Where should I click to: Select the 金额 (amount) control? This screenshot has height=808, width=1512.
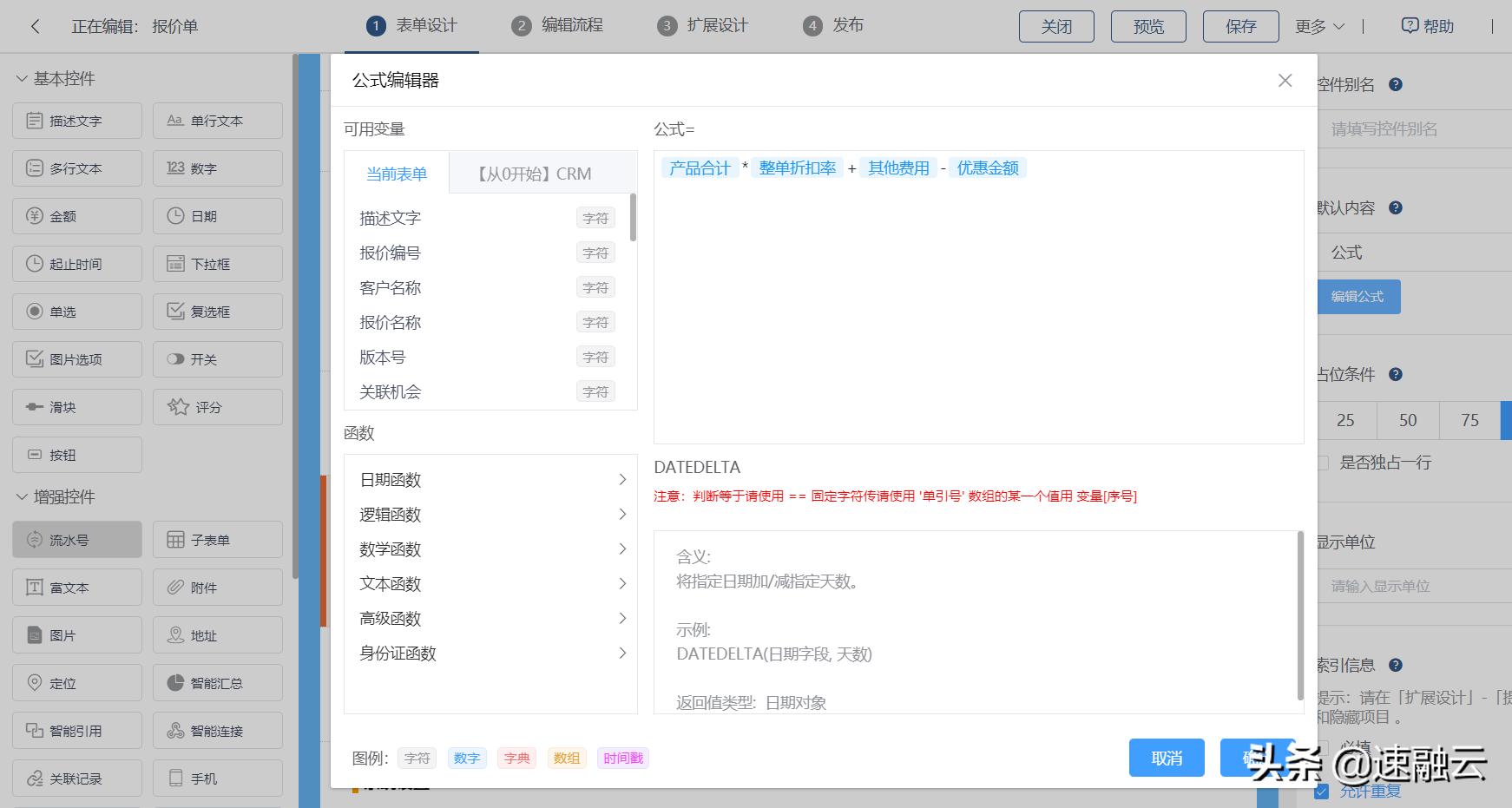coord(76,215)
